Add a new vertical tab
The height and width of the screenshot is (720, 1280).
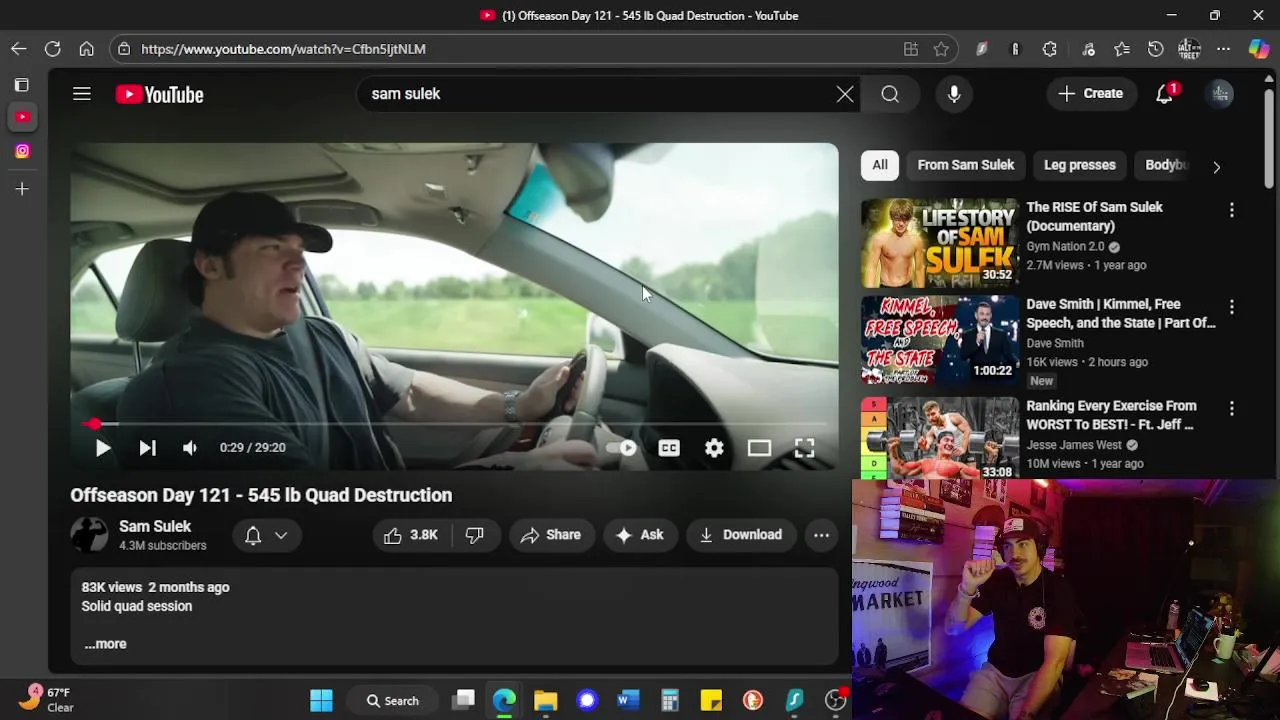pos(22,189)
